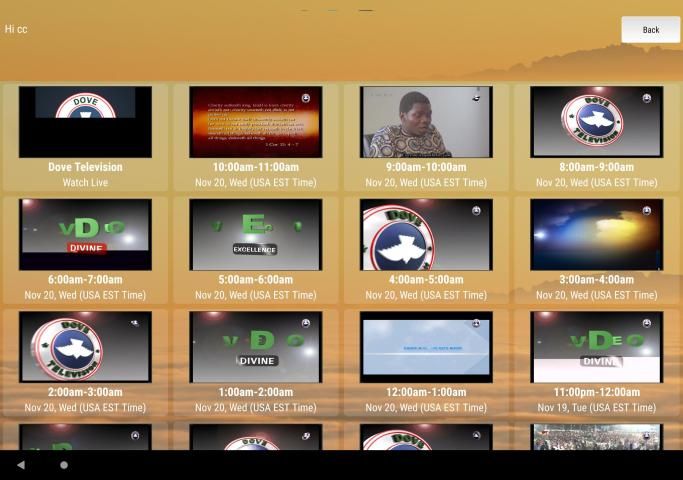This screenshot has height=480, width=683.
Task: Play the 6:00am-7:00am Divine recording
Action: point(85,234)
